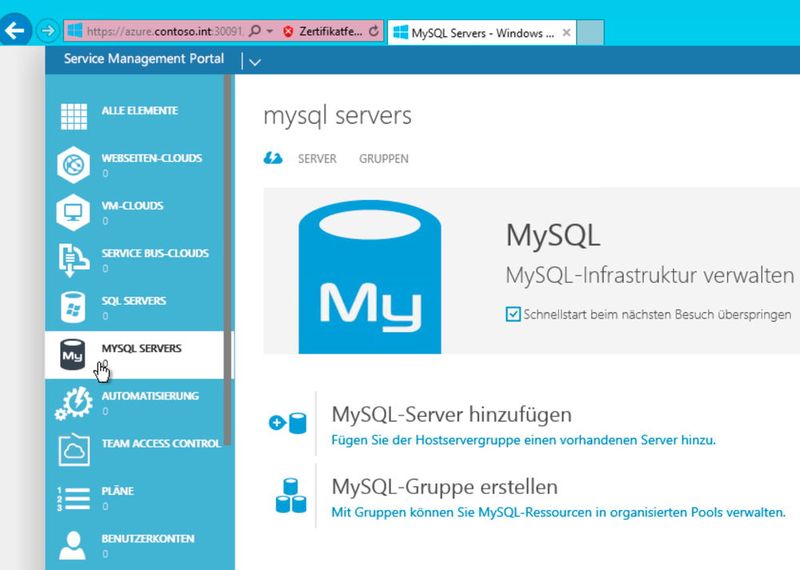Click the Alle Elemente grid icon

[x=74, y=116]
